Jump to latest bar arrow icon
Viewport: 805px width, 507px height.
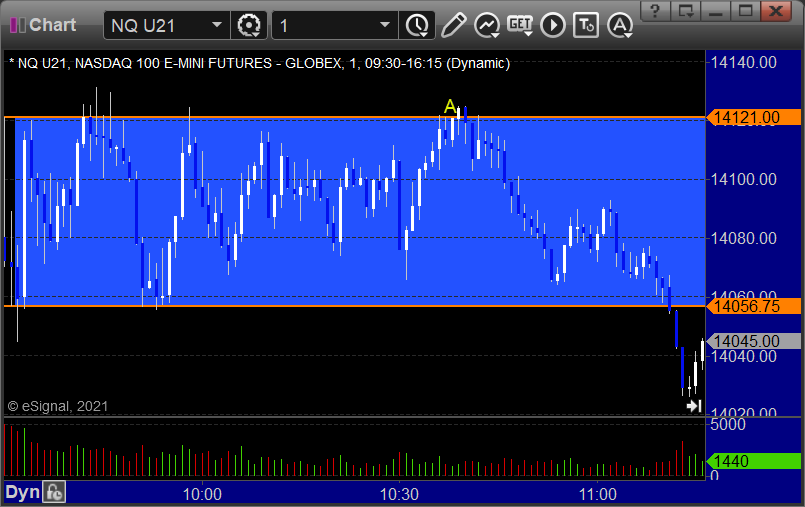[694, 406]
